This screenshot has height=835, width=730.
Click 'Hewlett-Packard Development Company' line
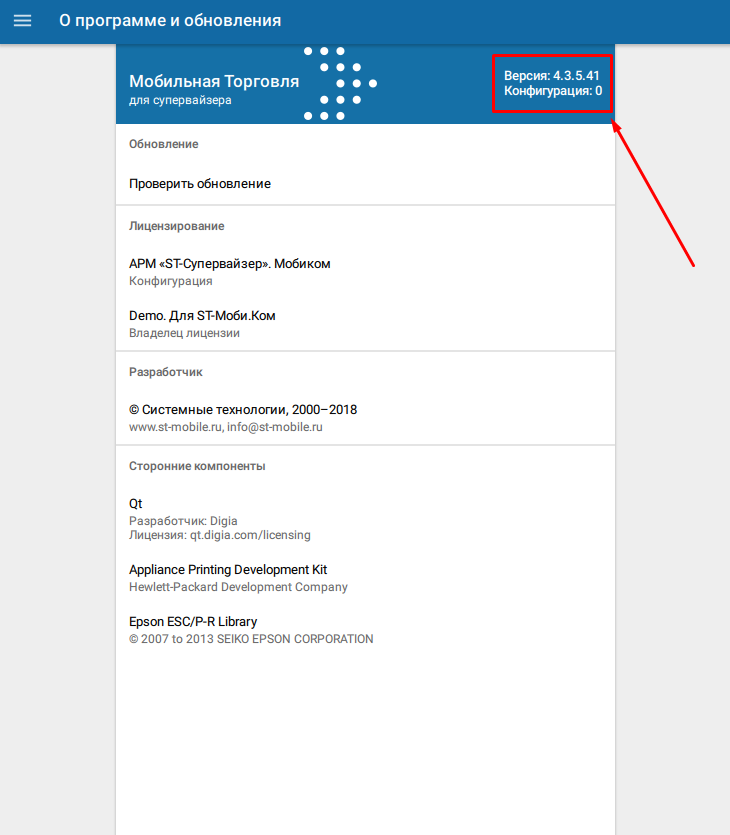[x=238, y=587]
